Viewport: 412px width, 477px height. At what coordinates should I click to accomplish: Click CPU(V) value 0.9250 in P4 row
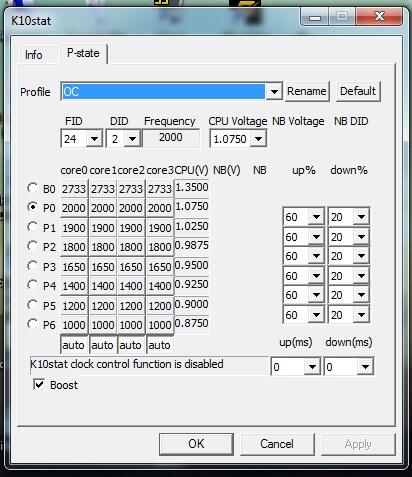192,284
